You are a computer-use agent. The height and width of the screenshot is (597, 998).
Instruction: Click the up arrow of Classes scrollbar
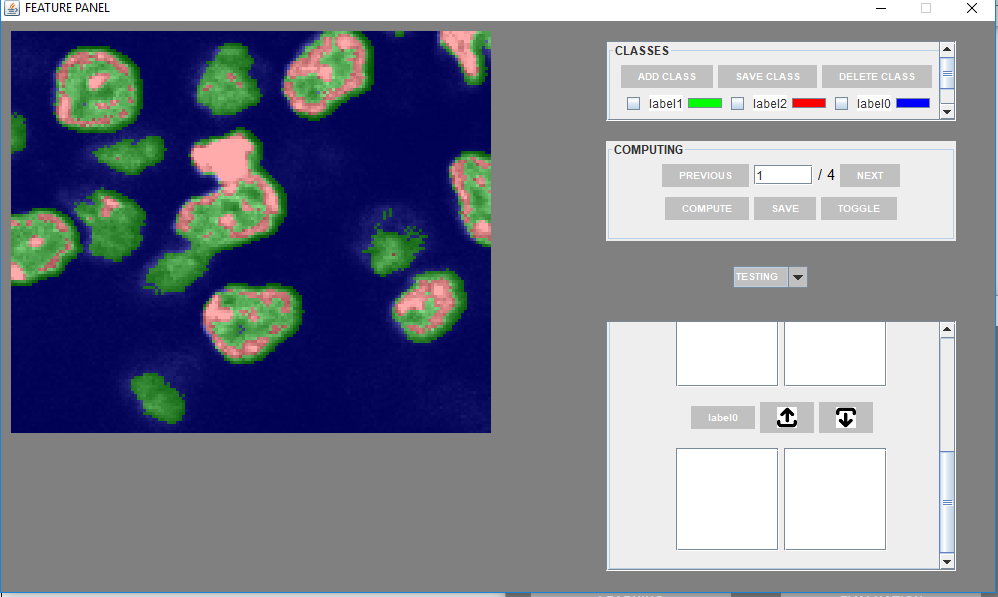(x=947, y=50)
